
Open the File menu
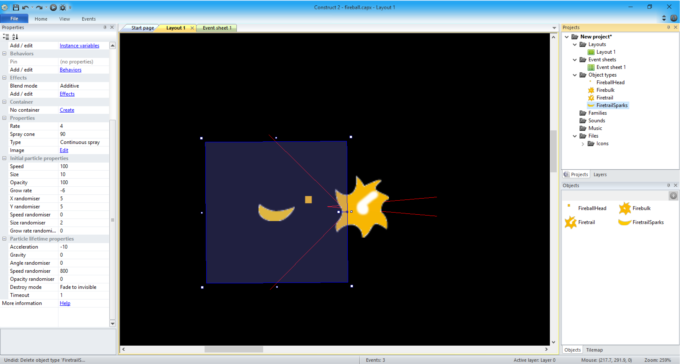point(14,19)
